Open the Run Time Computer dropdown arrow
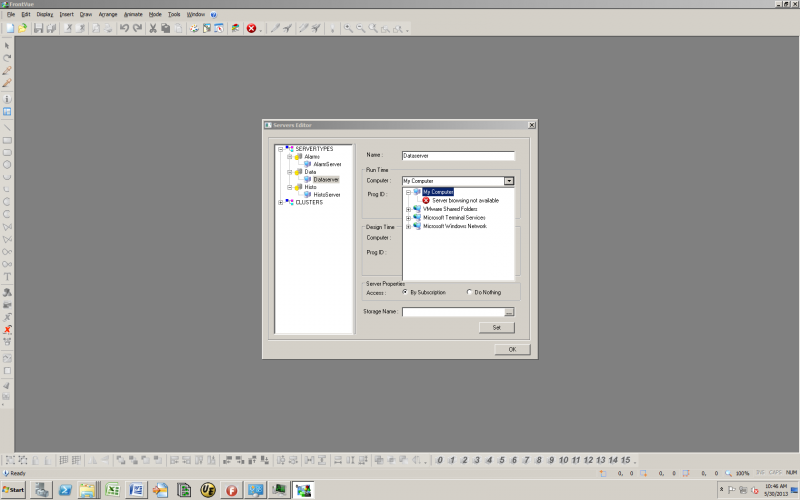This screenshot has height=500, width=800. [509, 181]
